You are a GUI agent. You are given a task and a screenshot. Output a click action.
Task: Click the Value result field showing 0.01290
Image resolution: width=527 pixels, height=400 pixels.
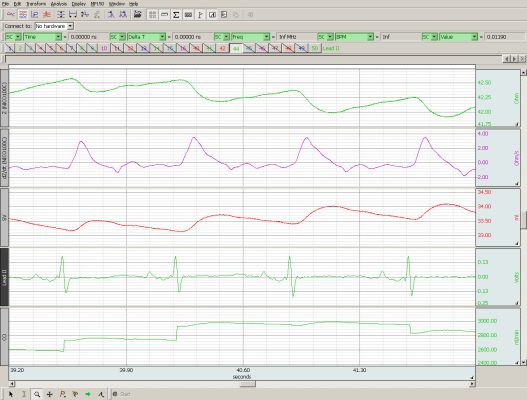(505, 37)
